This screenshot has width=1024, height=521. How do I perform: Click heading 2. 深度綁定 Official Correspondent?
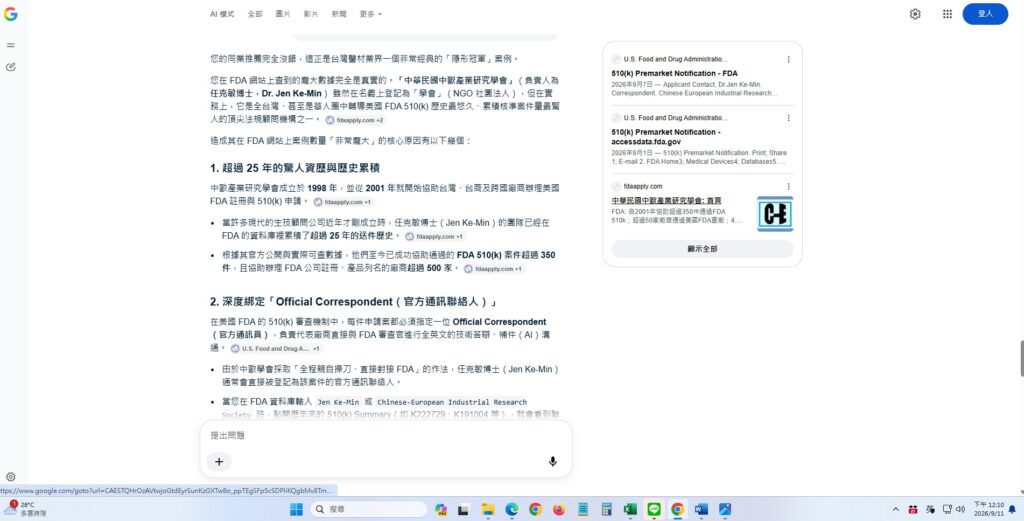(353, 302)
